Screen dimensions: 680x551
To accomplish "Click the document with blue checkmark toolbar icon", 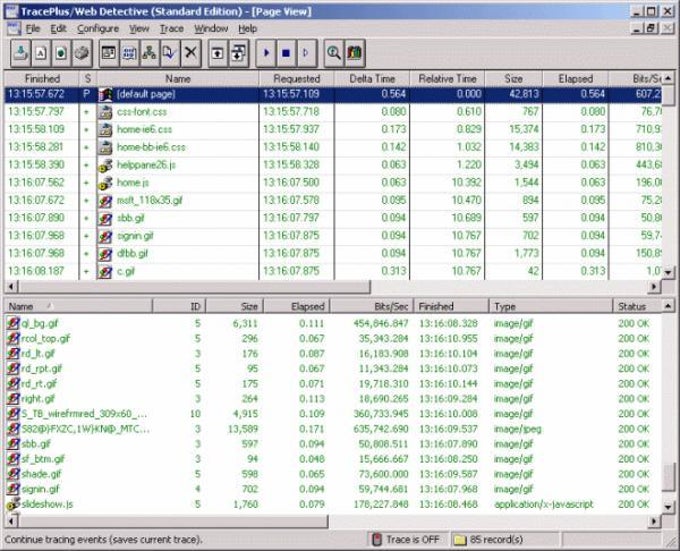I will [170, 53].
